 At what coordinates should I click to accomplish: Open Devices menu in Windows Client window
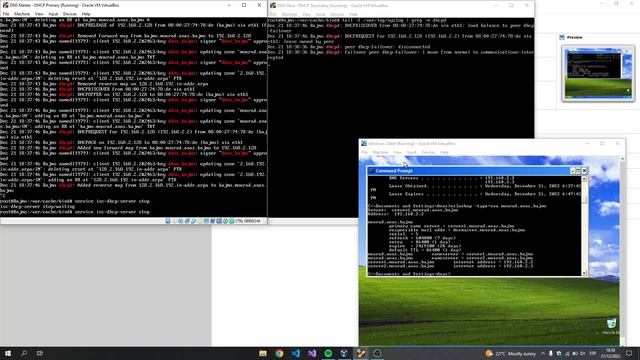click(428, 152)
